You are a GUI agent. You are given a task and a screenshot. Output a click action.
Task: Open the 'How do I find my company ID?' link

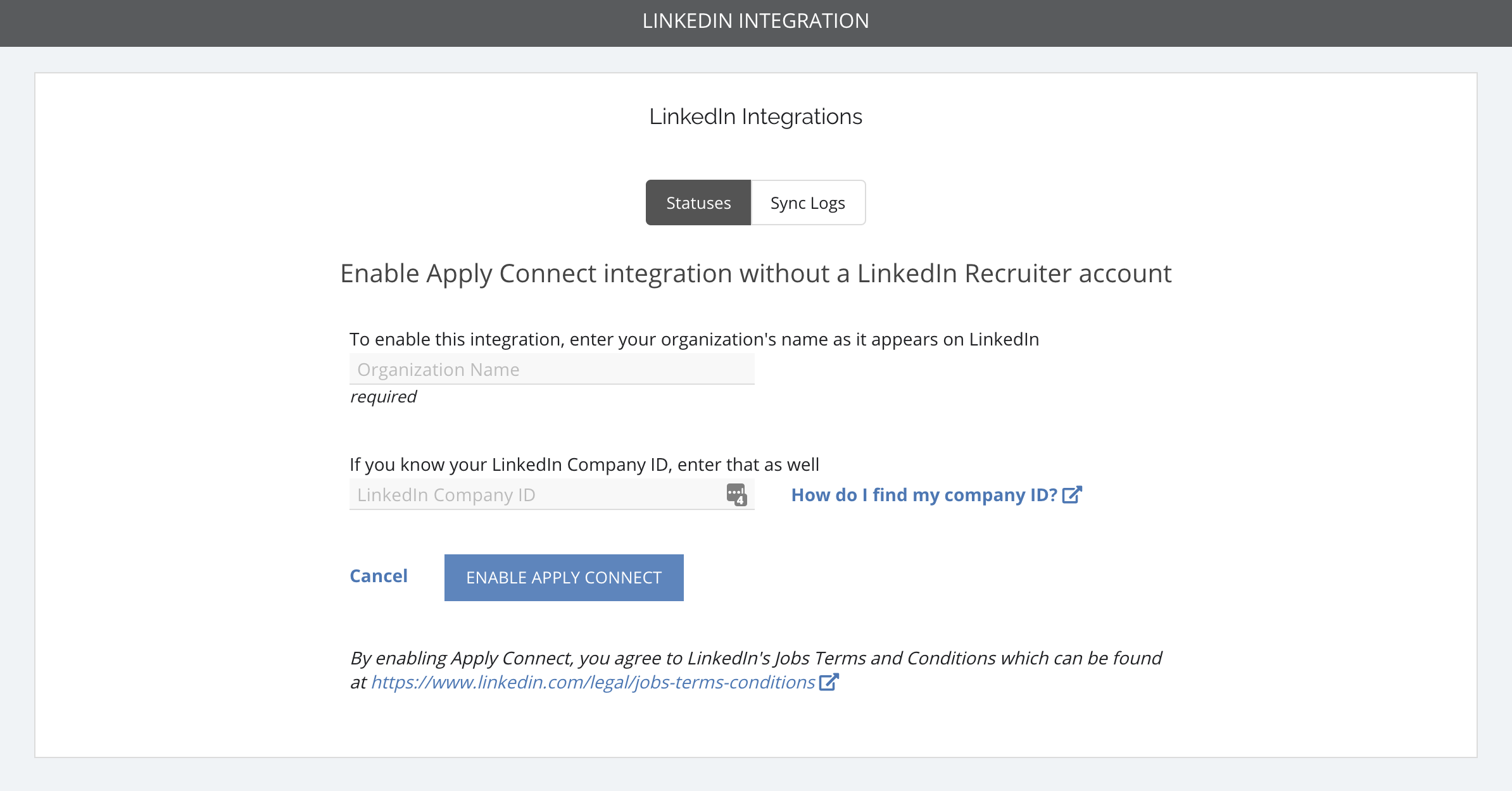click(x=924, y=495)
